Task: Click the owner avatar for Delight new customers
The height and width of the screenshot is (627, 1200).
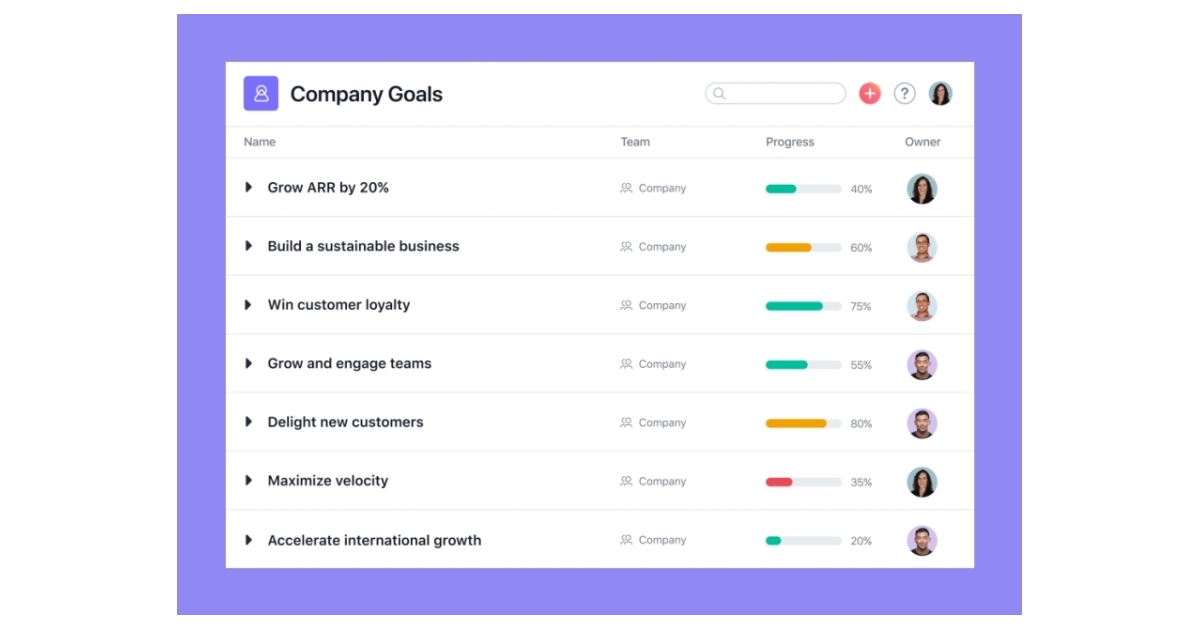Action: pyautogui.click(x=921, y=422)
